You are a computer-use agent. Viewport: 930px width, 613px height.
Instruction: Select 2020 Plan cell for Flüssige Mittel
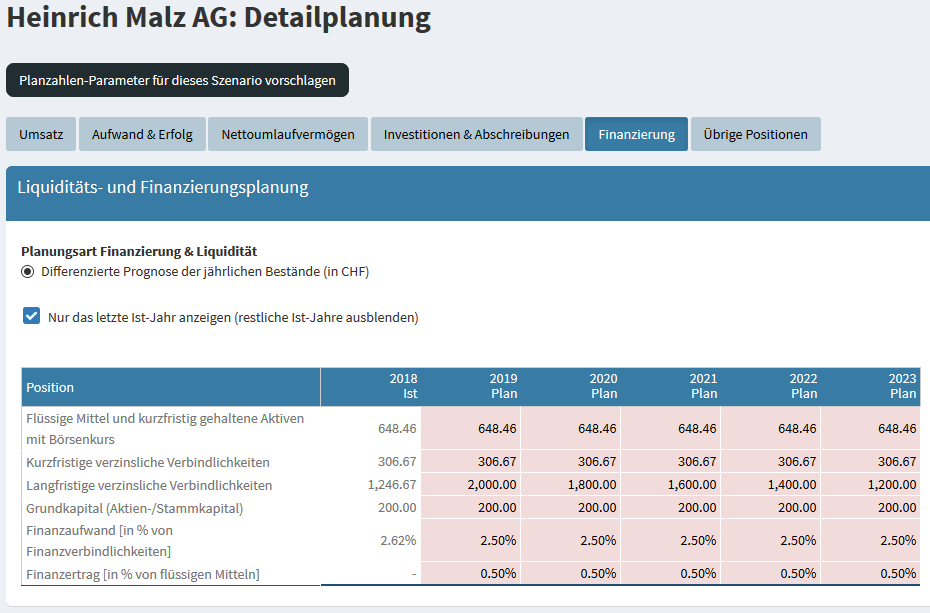pyautogui.click(x=571, y=428)
